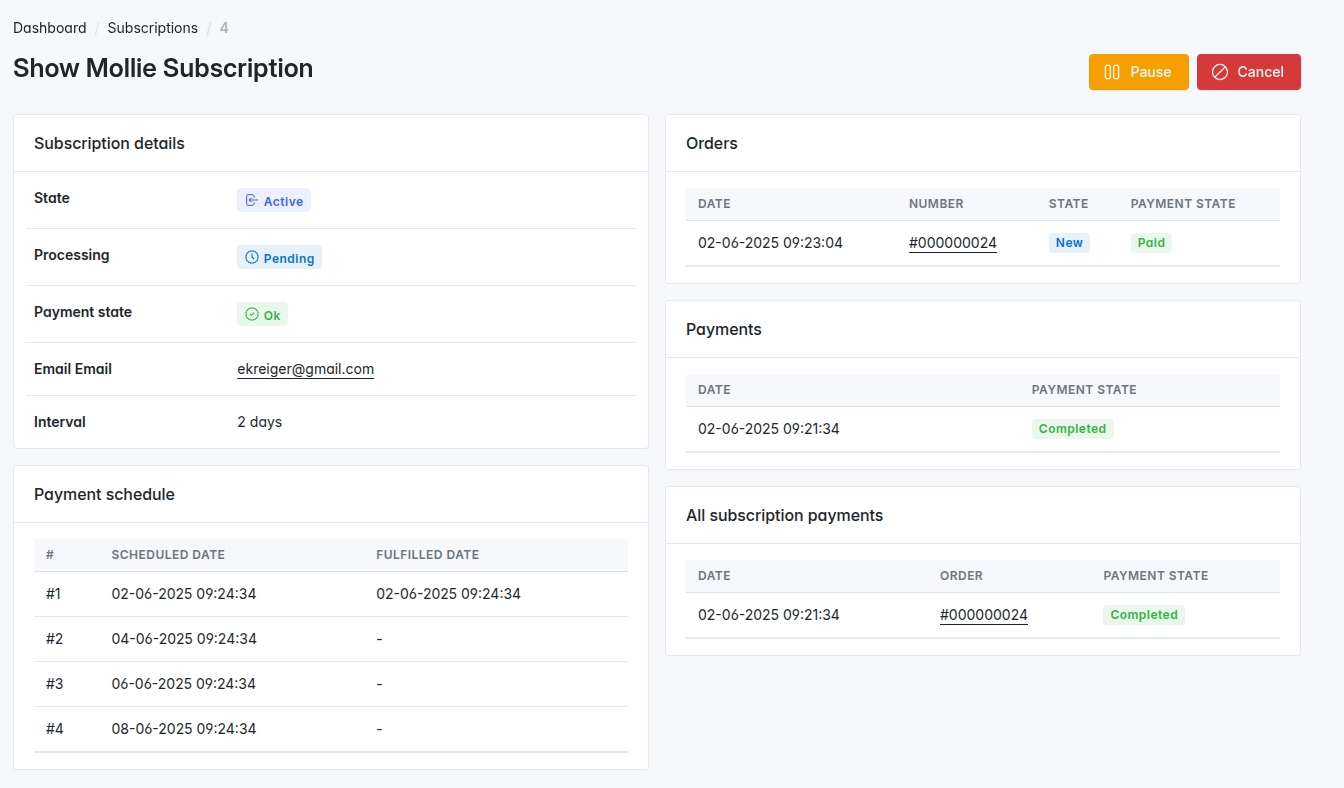Go to Dashboard breadcrumb
Viewport: 1344px width, 788px height.
pos(49,28)
